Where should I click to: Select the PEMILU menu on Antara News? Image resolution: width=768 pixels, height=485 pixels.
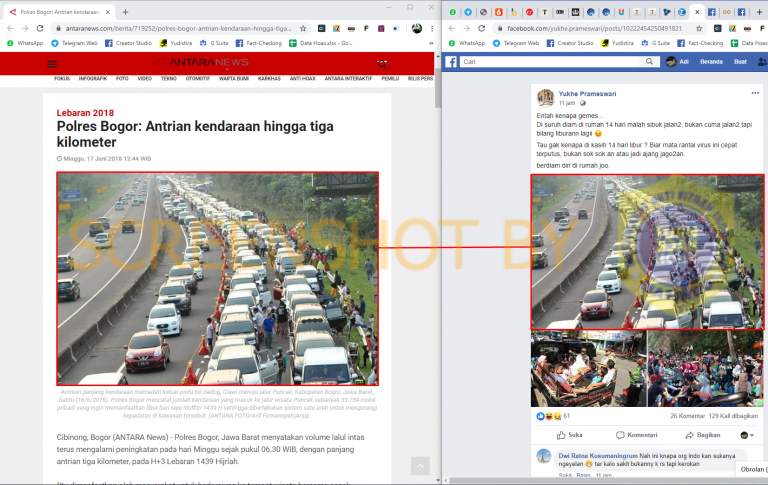[390, 78]
